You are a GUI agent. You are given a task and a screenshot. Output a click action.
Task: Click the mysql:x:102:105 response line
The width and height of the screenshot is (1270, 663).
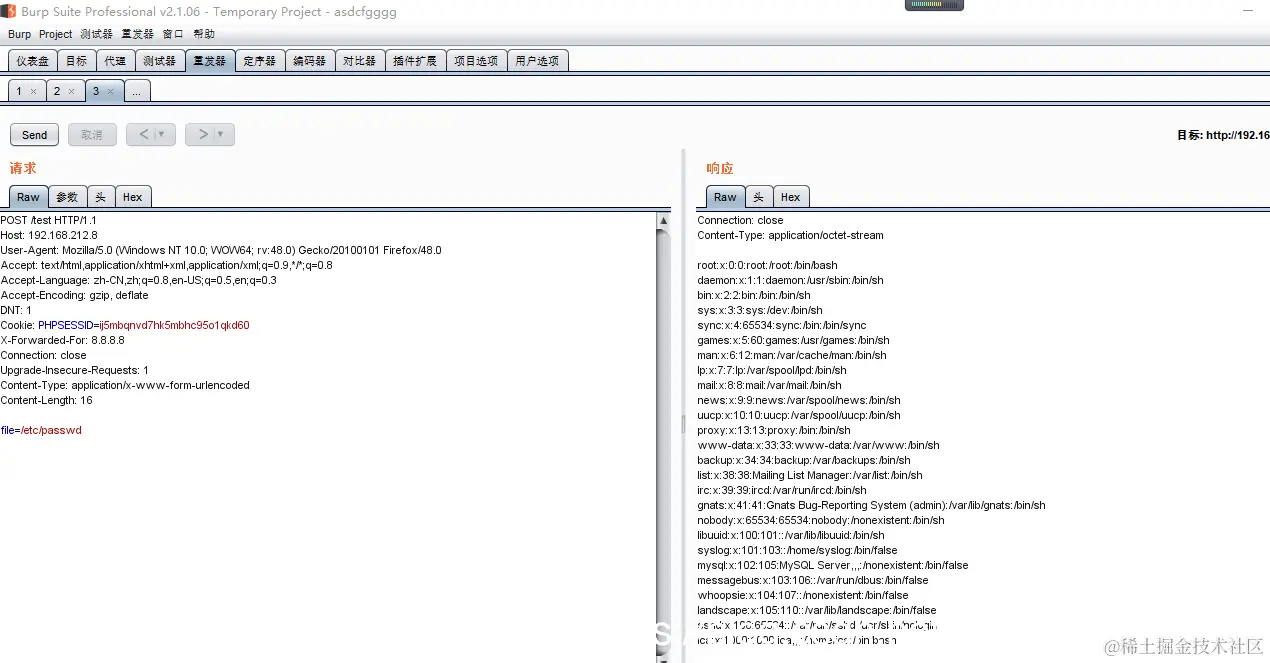(832, 565)
